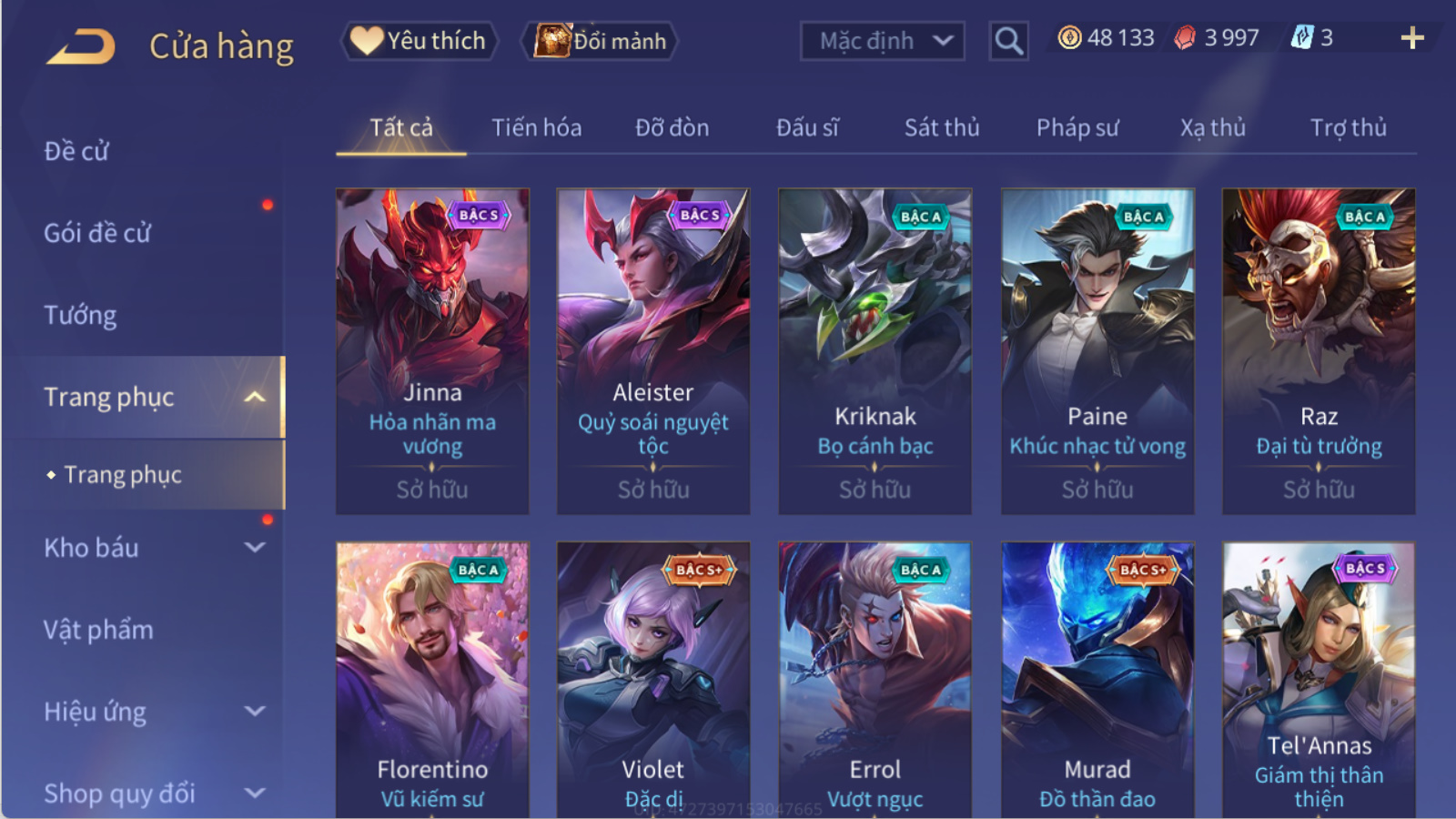Open the Tướng sidebar menu
1456x819 pixels.
80,315
